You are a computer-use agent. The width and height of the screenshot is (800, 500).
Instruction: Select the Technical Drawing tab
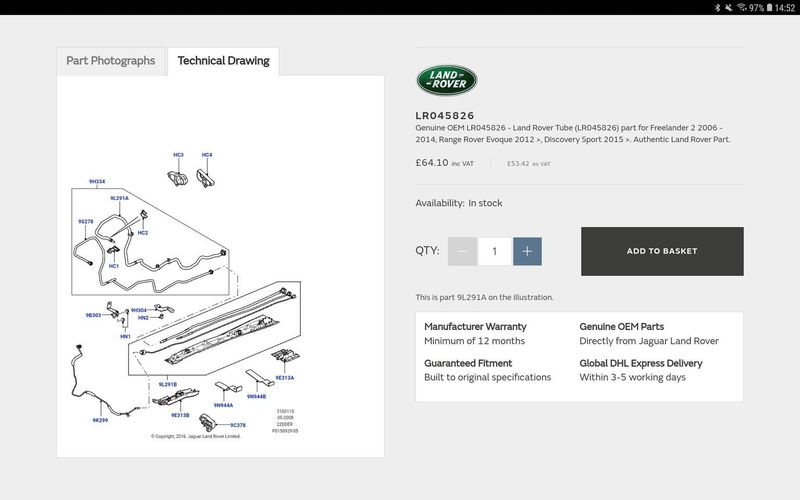coord(223,61)
